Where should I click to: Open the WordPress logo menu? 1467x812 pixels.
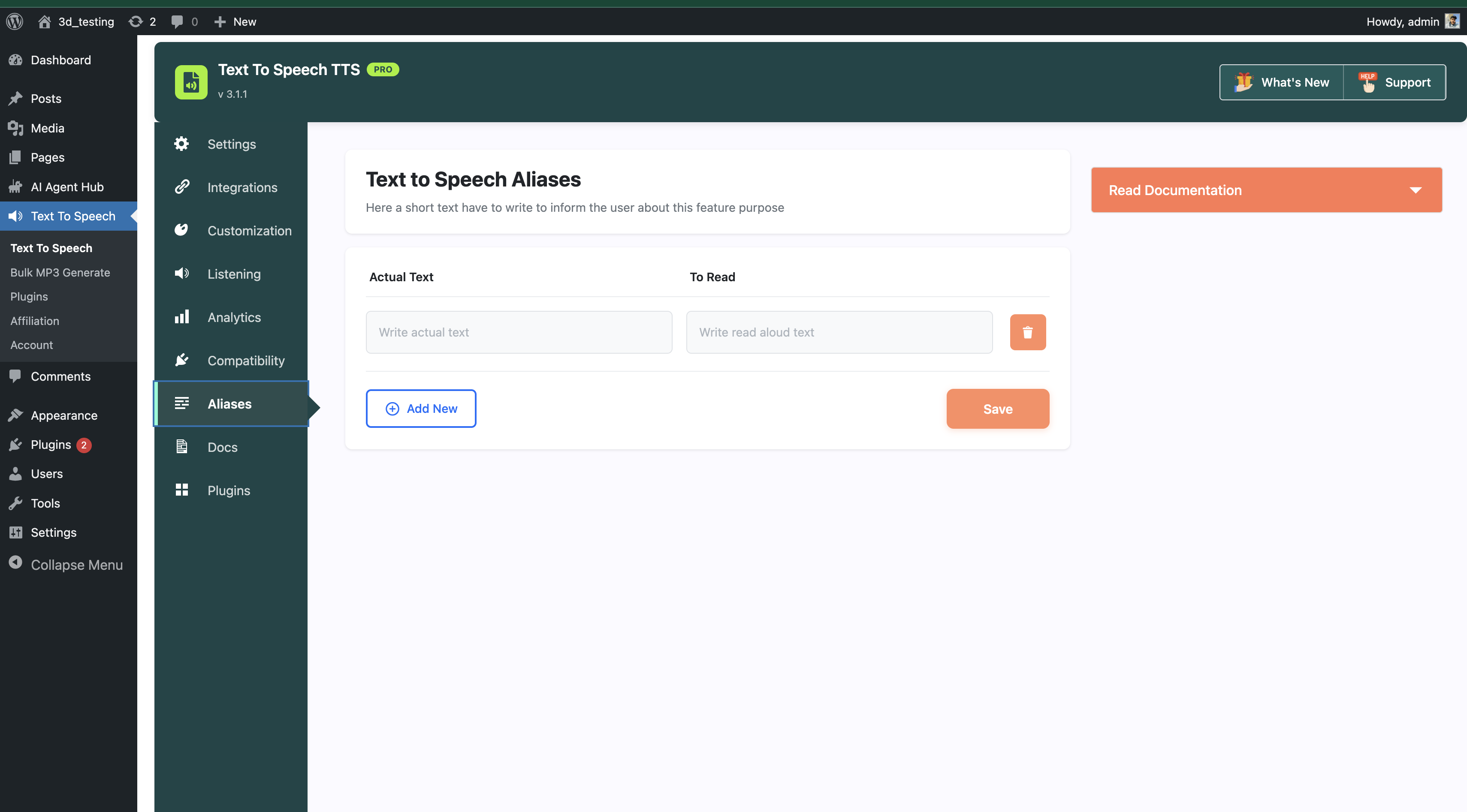coord(14,21)
